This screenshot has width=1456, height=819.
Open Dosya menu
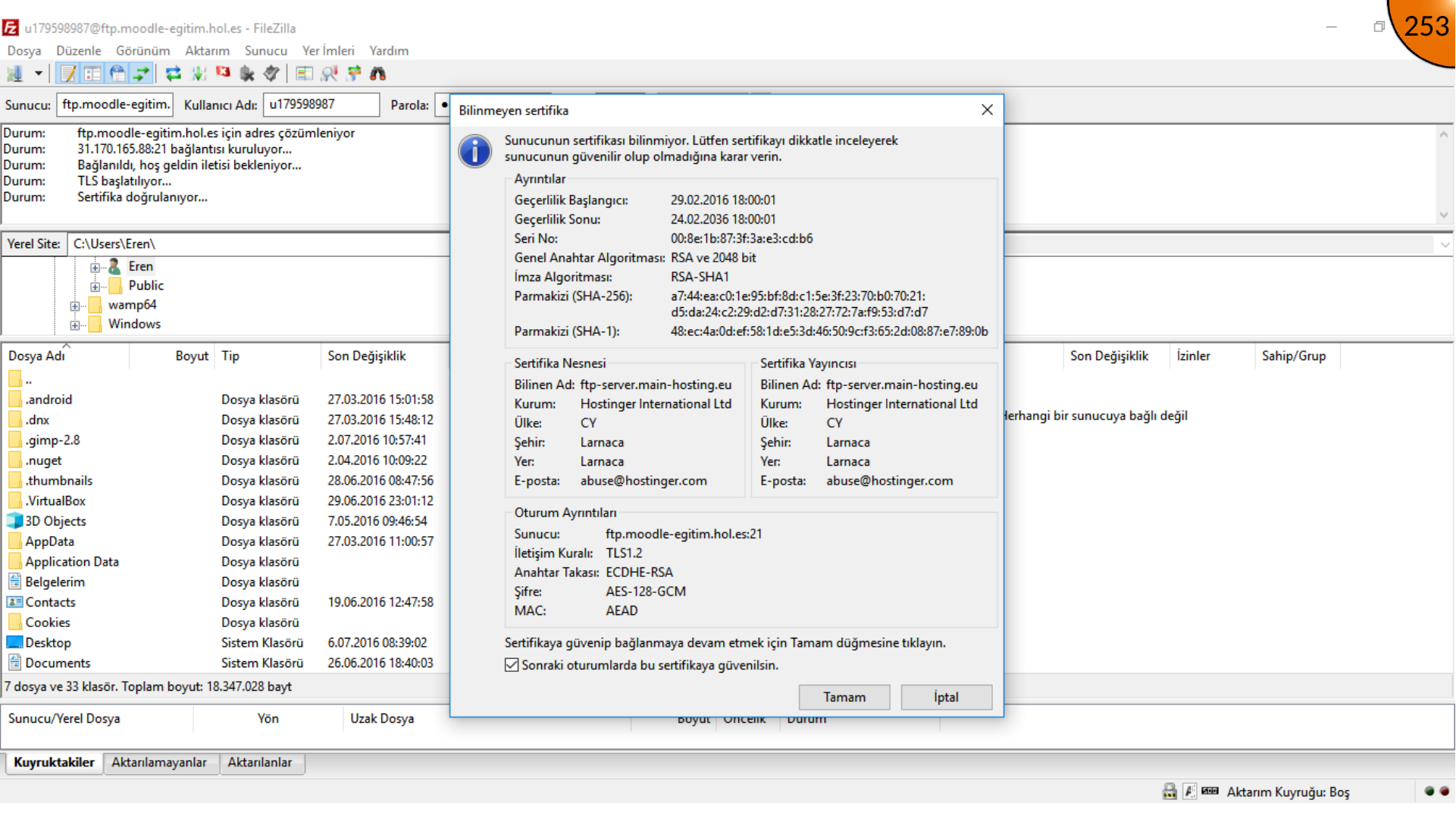coord(24,51)
